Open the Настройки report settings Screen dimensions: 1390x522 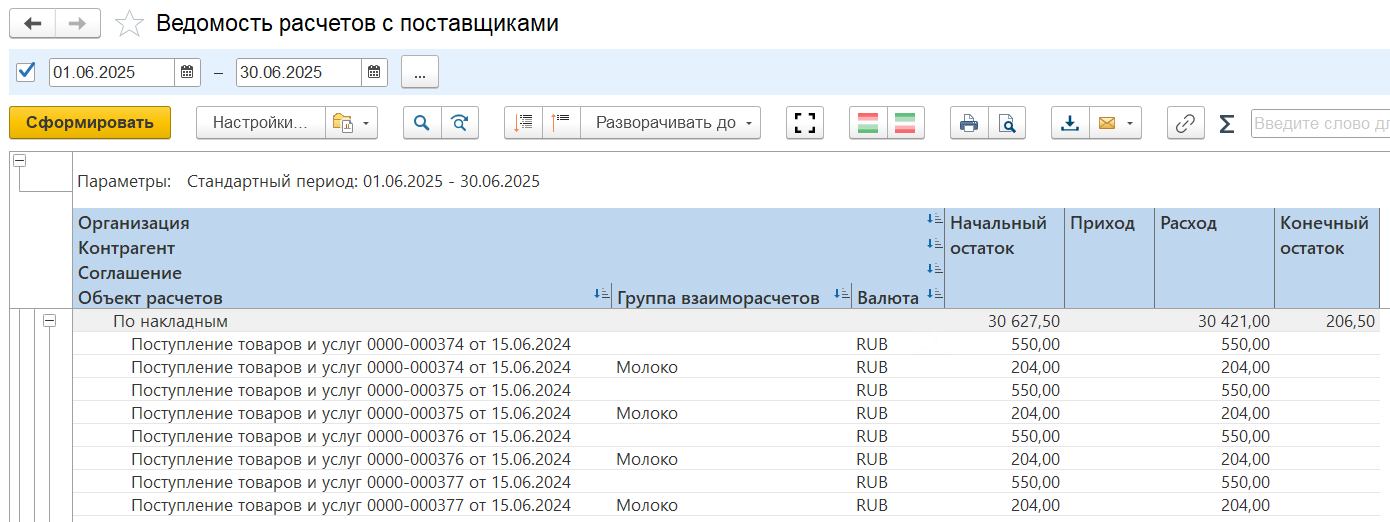point(260,123)
